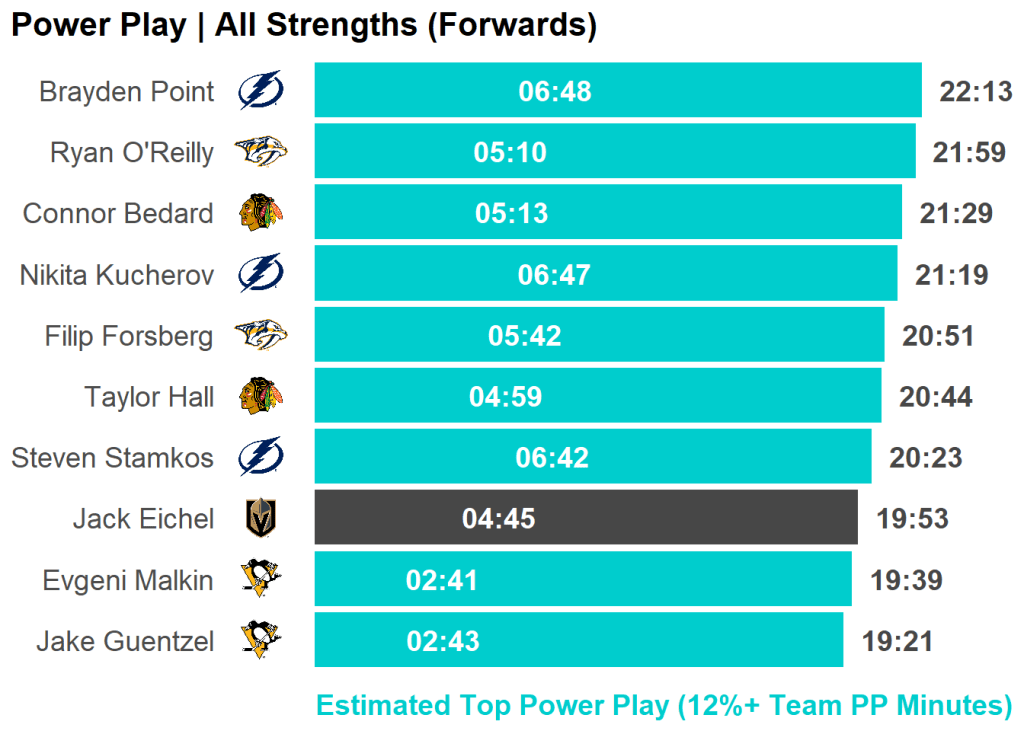Click the Lightning logo beside Brayden Point
Image resolution: width=1024 pixels, height=731 pixels.
coord(260,92)
